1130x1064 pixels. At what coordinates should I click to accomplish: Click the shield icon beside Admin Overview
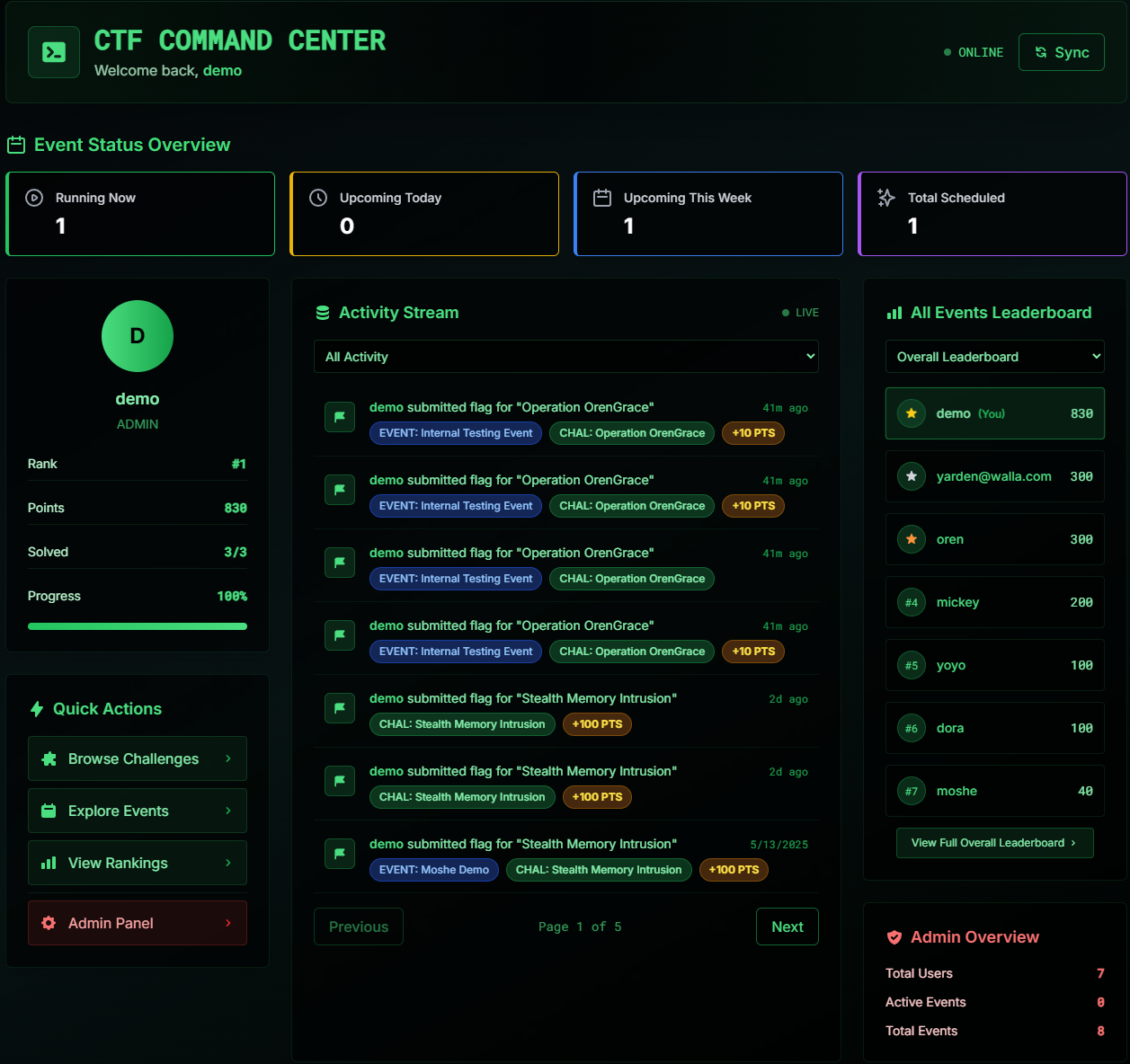(894, 937)
